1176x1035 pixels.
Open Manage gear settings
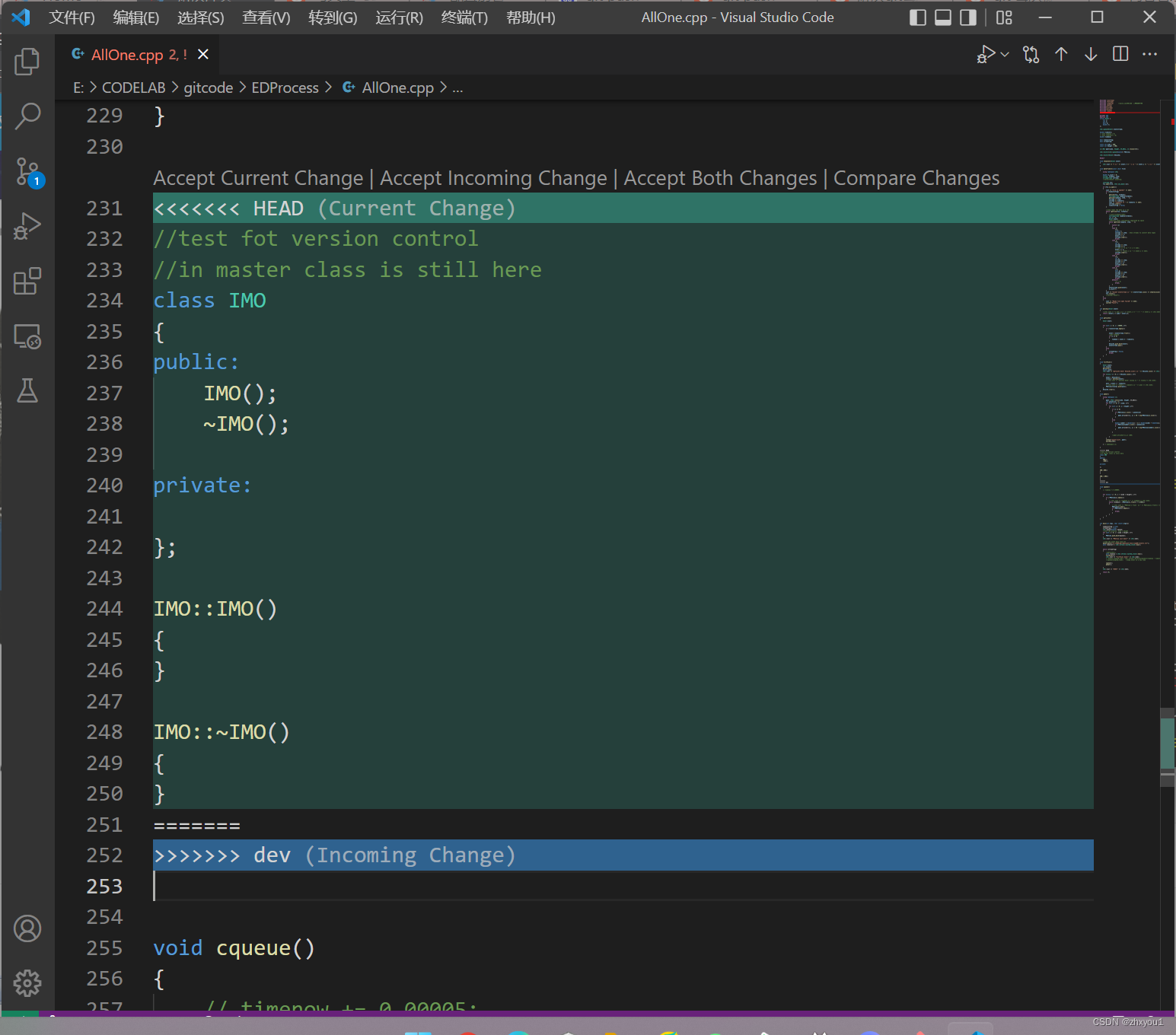(27, 983)
